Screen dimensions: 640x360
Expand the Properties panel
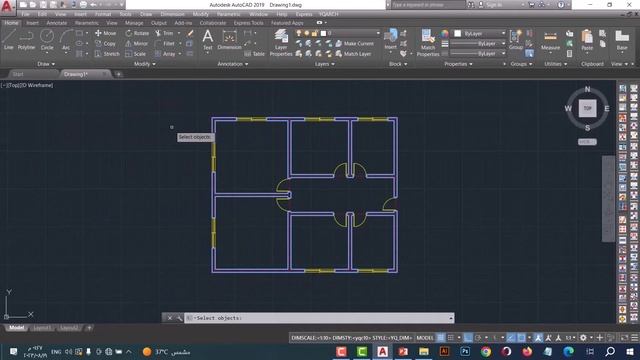pos(458,64)
